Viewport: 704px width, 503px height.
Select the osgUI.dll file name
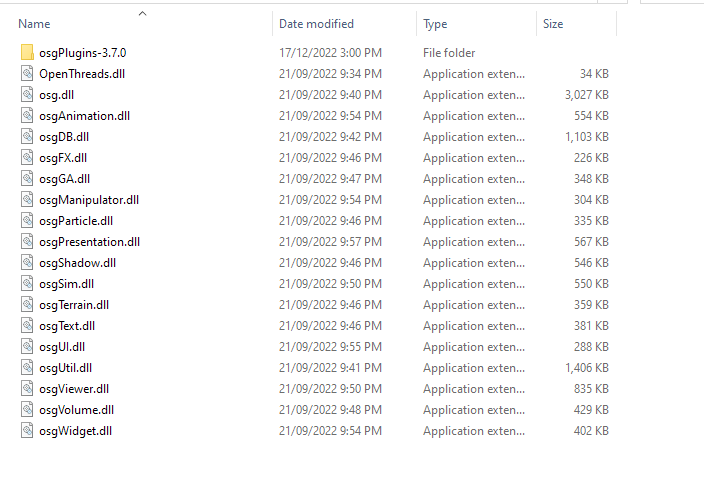pos(62,347)
